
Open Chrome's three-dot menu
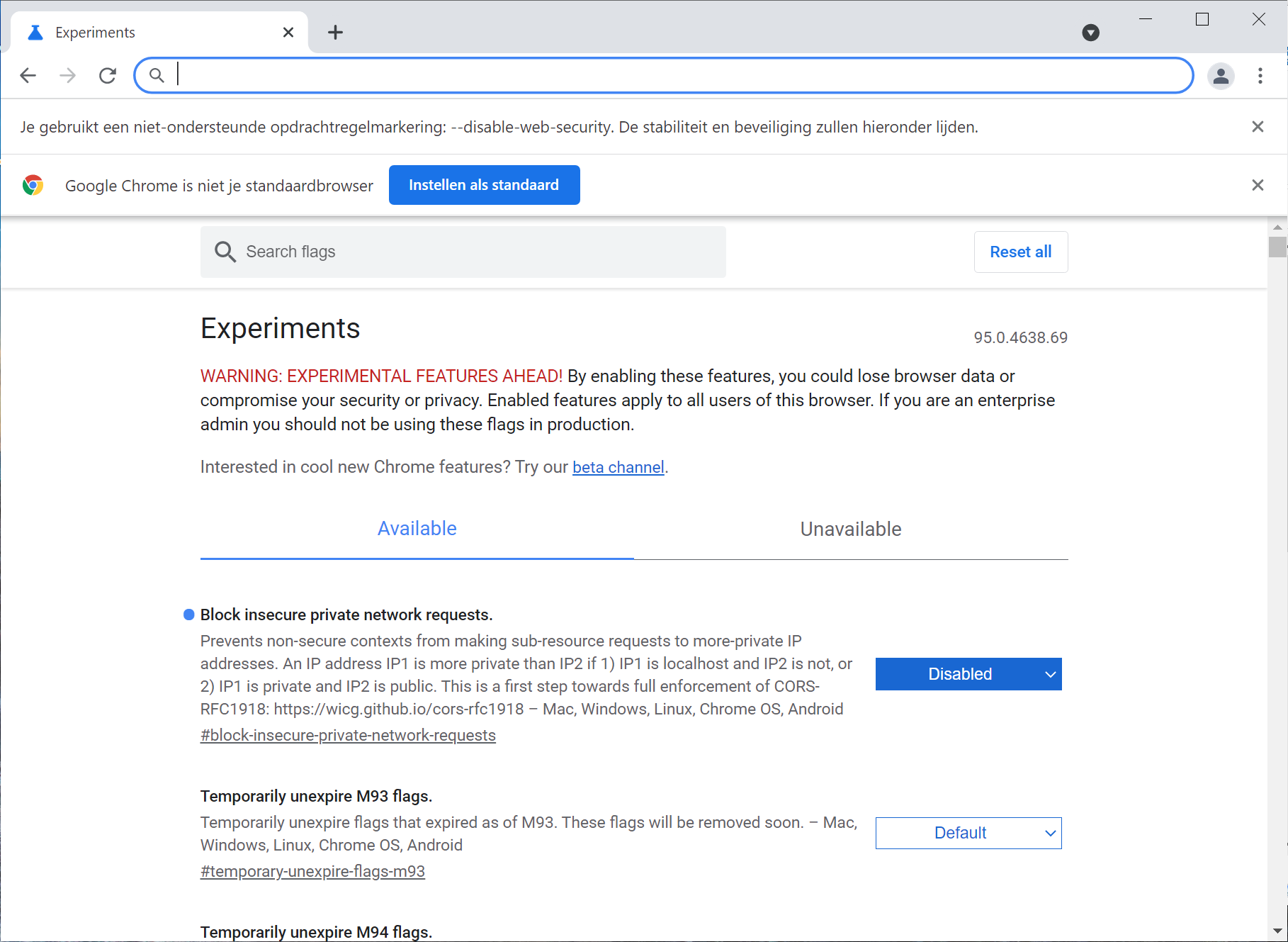(1260, 75)
